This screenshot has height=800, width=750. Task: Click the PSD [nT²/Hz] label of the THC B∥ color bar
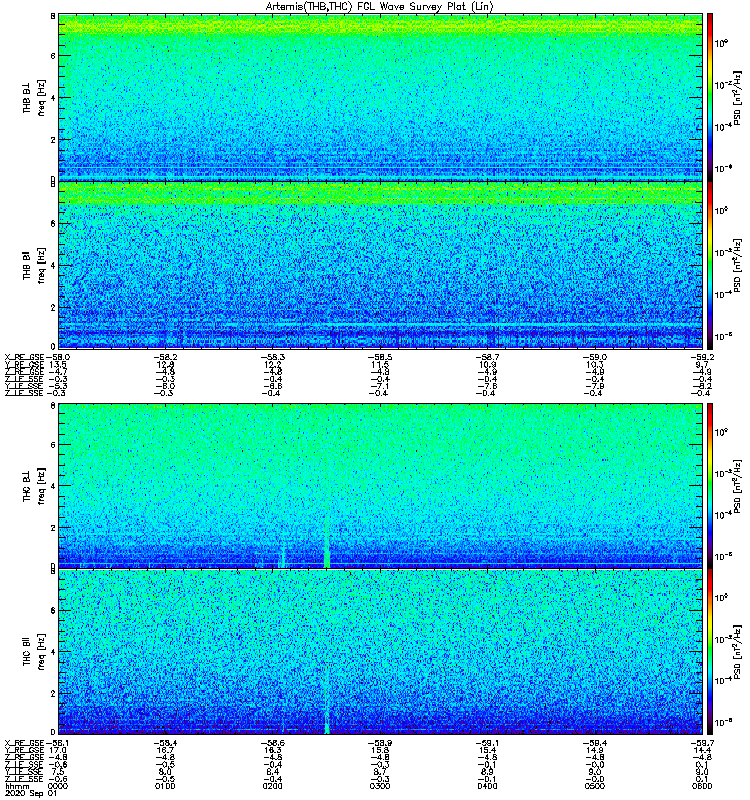[737, 652]
